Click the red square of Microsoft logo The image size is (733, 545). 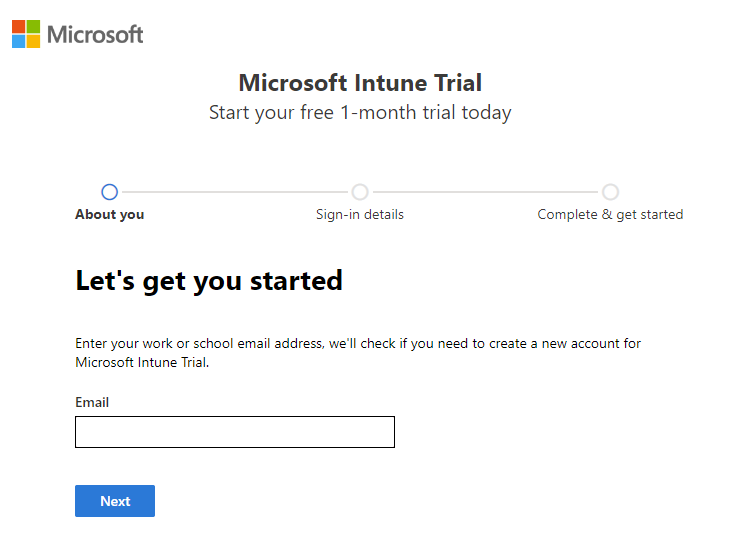19,26
